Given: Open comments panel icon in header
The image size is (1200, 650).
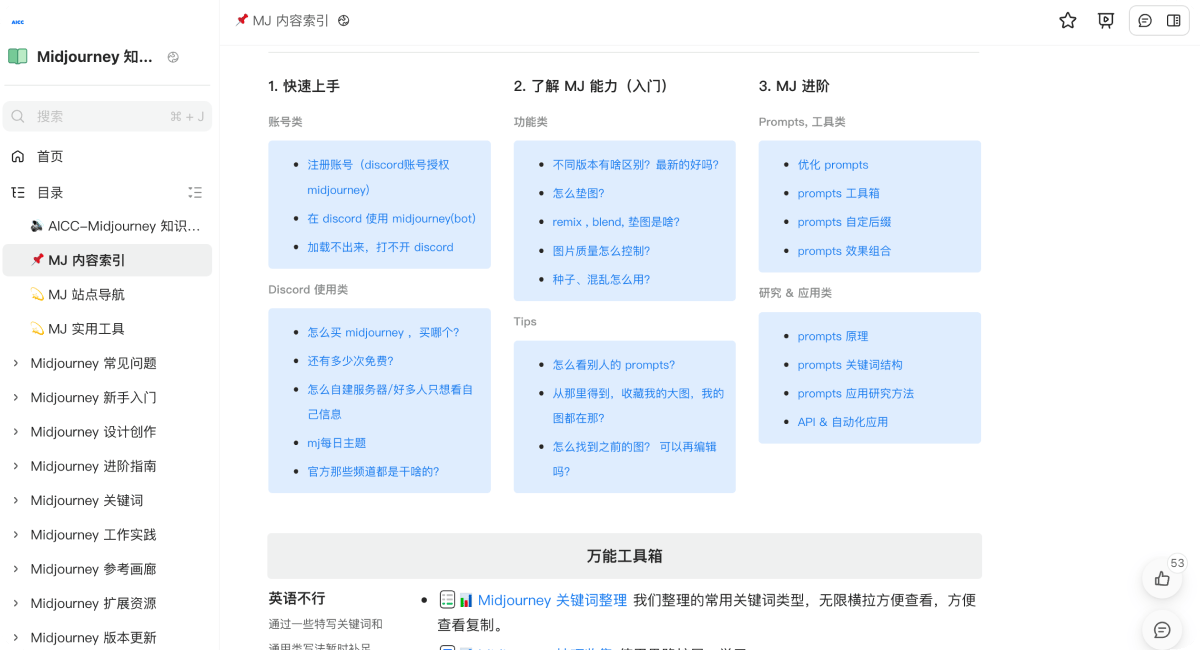Looking at the screenshot, I should [1145, 20].
